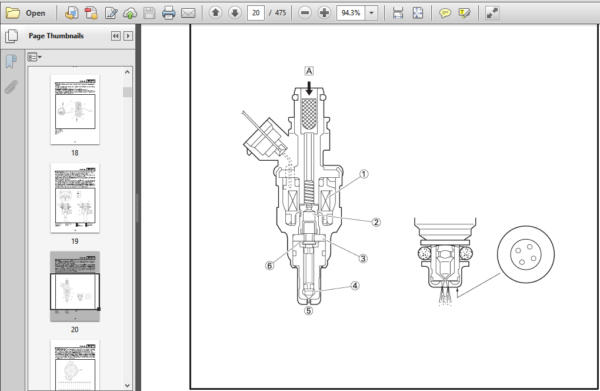Select the highlight text tool
Image resolution: width=600 pixels, height=391 pixels.
pyautogui.click(x=464, y=13)
